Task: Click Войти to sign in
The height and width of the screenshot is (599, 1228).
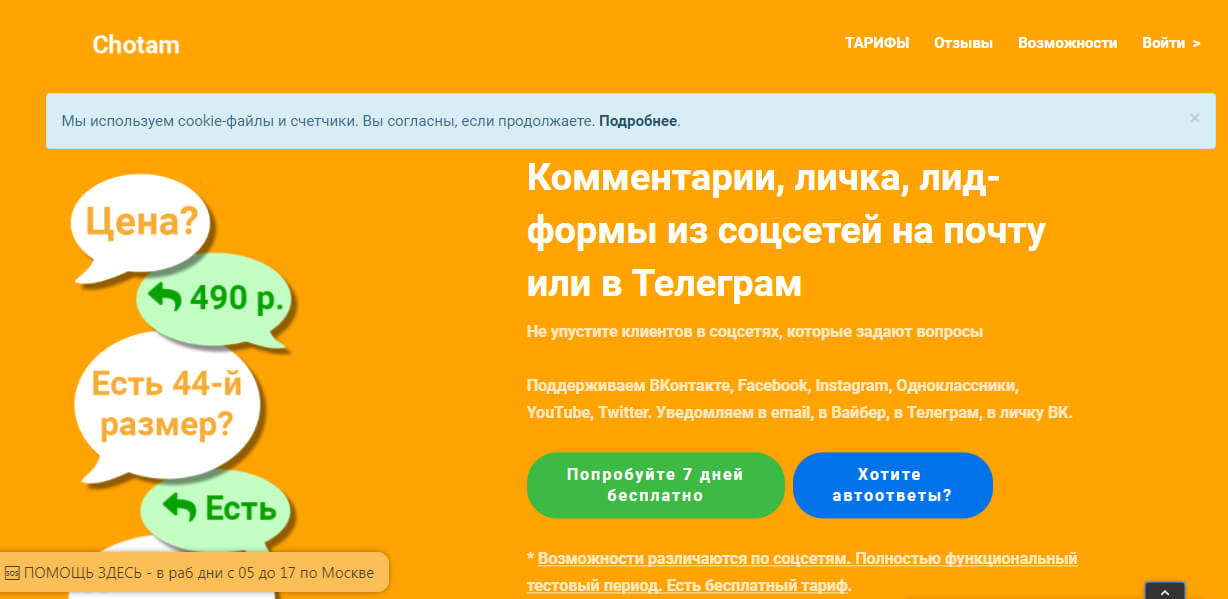Action: tap(1170, 43)
